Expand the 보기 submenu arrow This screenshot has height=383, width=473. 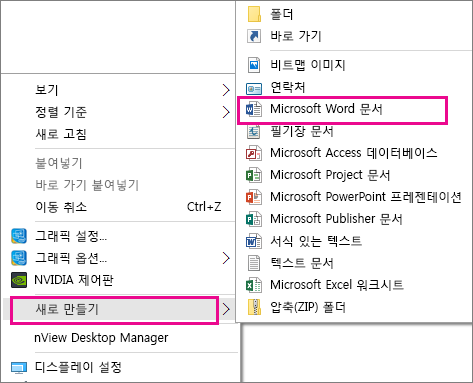(226, 90)
